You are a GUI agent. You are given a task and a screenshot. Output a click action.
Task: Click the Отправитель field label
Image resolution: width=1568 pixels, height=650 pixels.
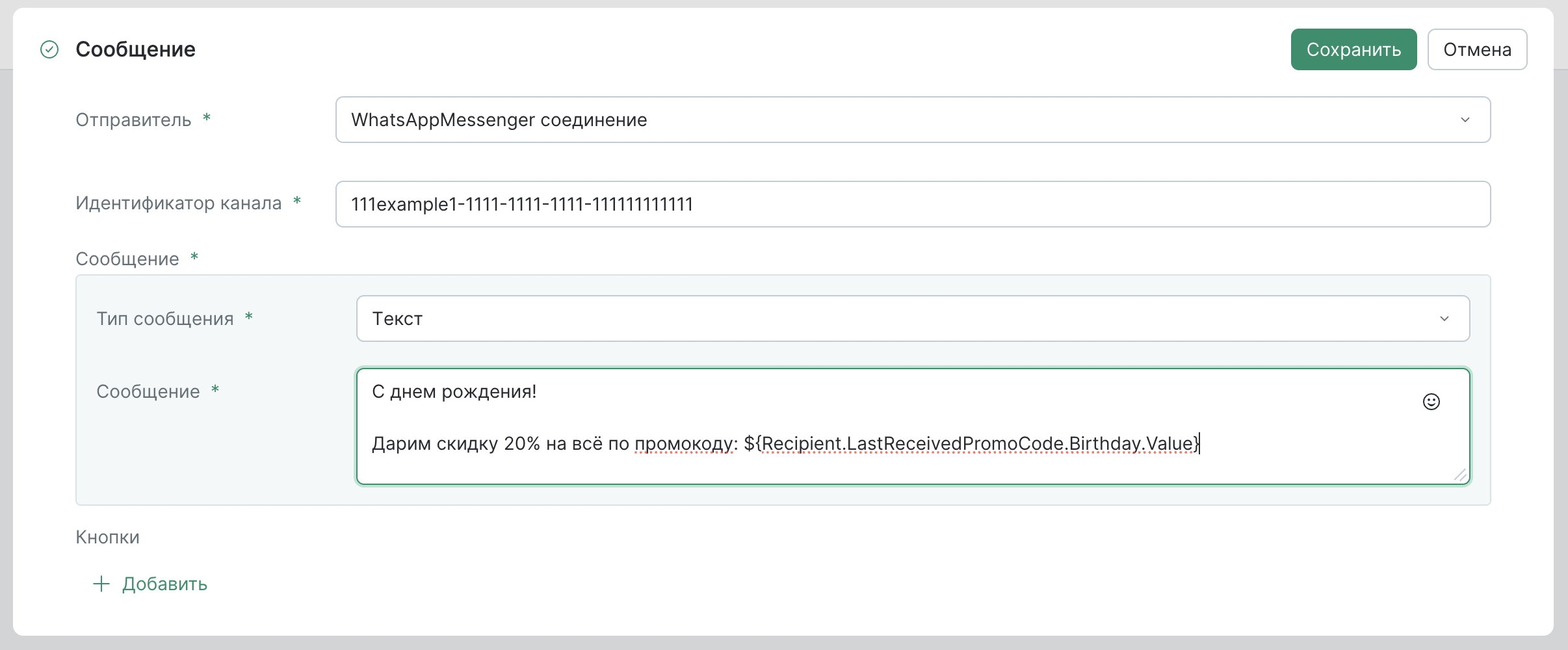click(133, 120)
